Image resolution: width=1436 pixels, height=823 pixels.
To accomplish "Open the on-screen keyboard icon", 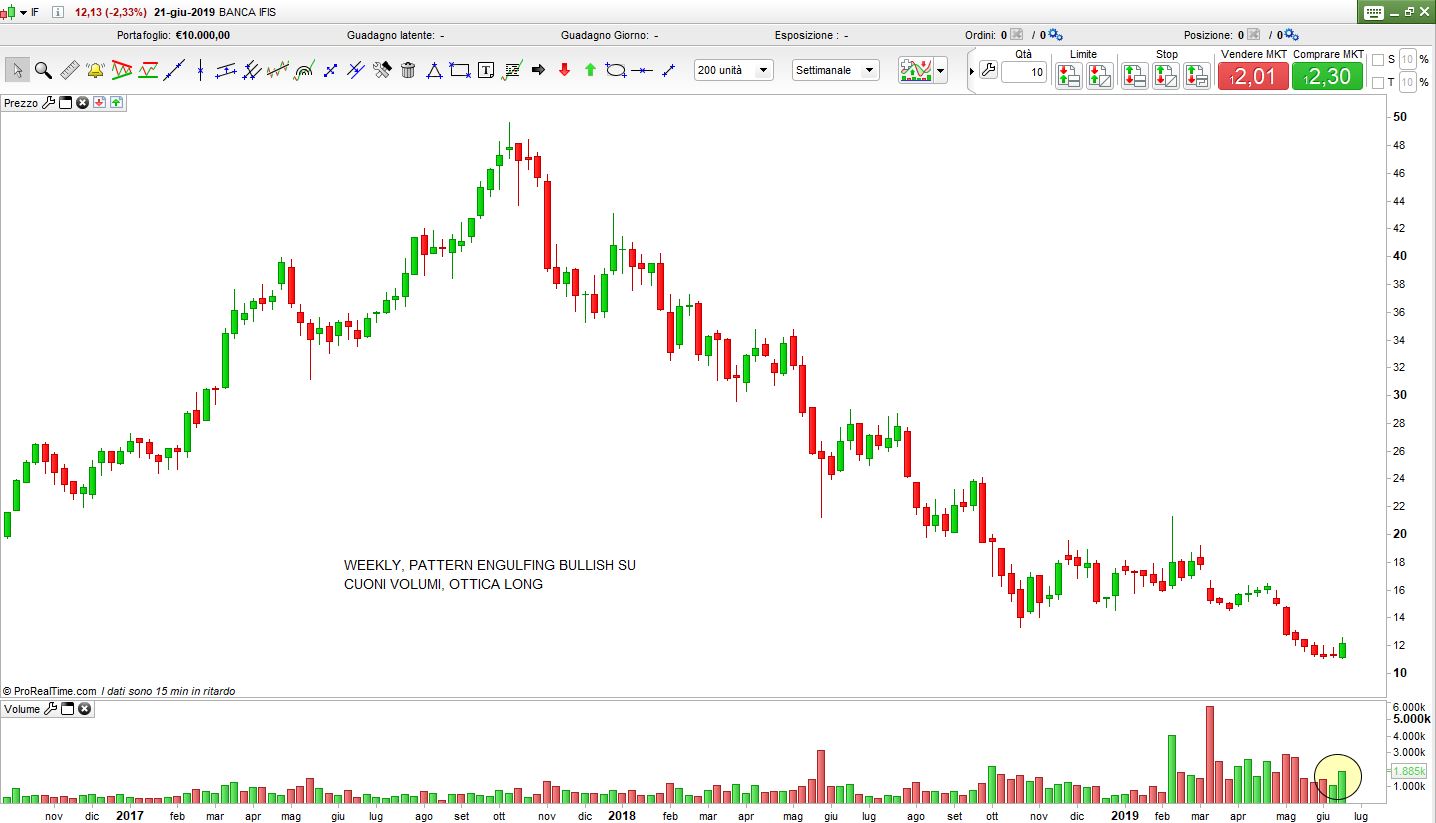I will (1373, 12).
